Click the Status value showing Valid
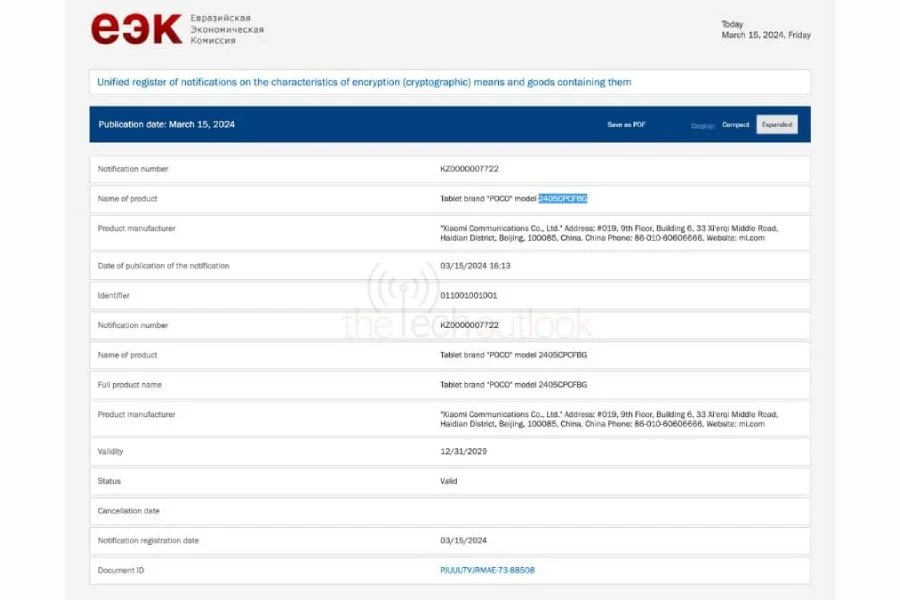The image size is (900, 600). (x=448, y=481)
